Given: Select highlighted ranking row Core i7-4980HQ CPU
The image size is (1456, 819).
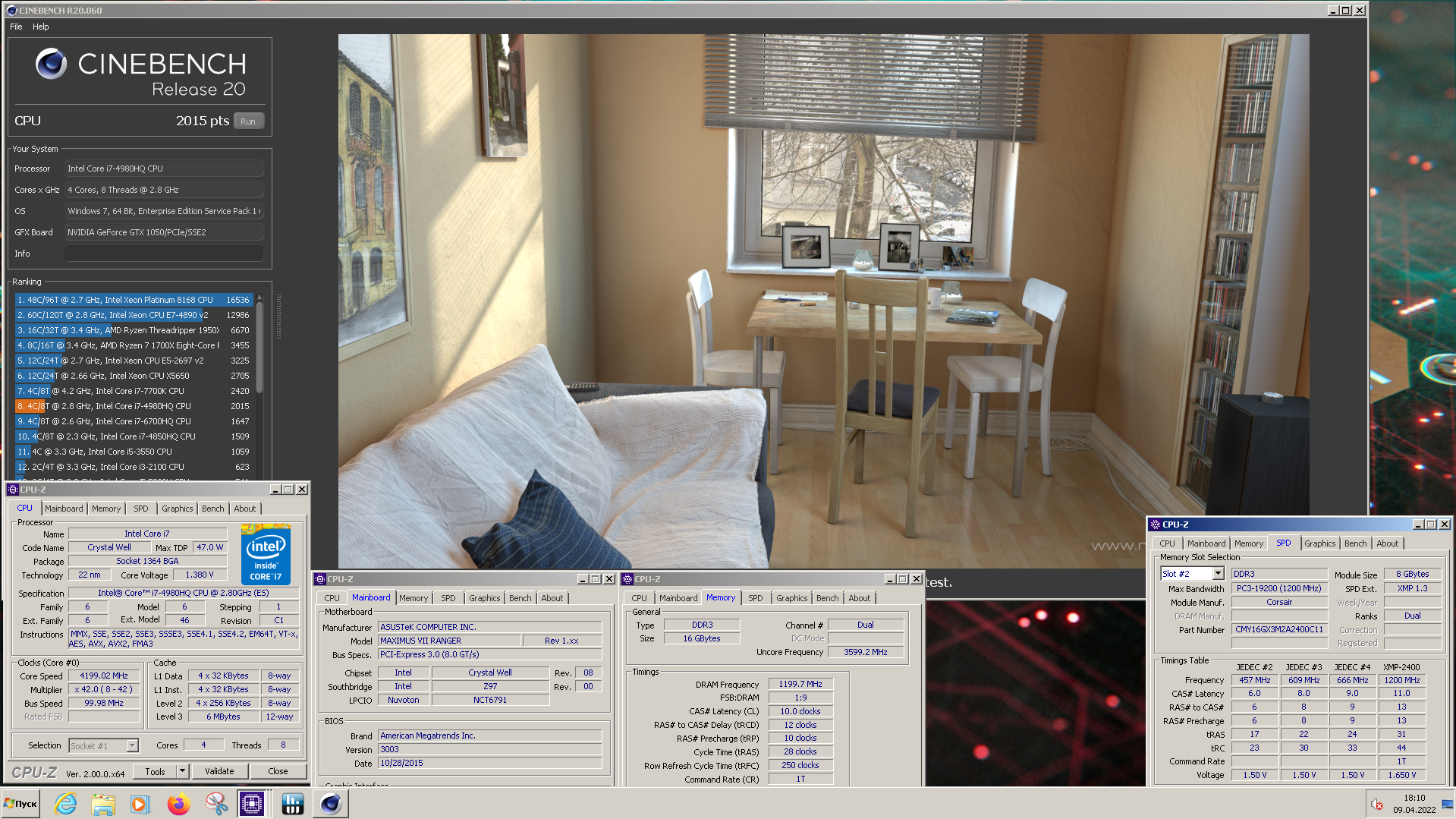Looking at the screenshot, I should [x=133, y=406].
